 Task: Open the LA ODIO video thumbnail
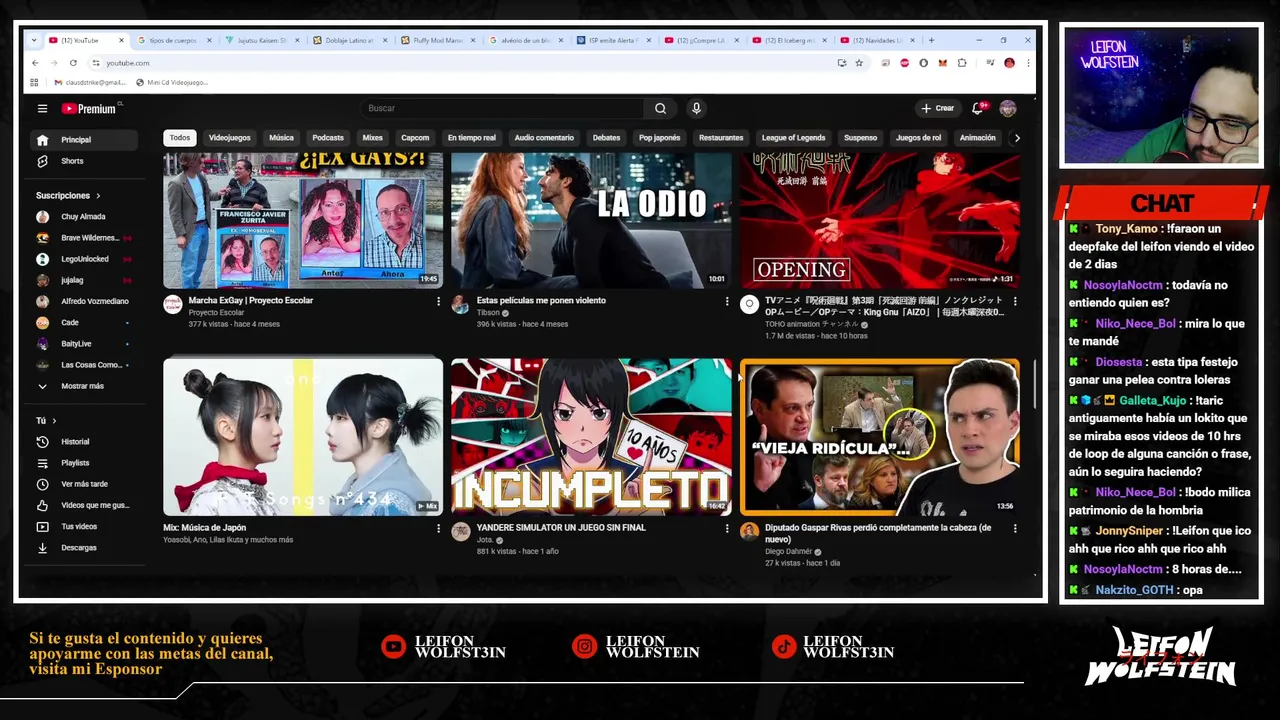tap(591, 221)
